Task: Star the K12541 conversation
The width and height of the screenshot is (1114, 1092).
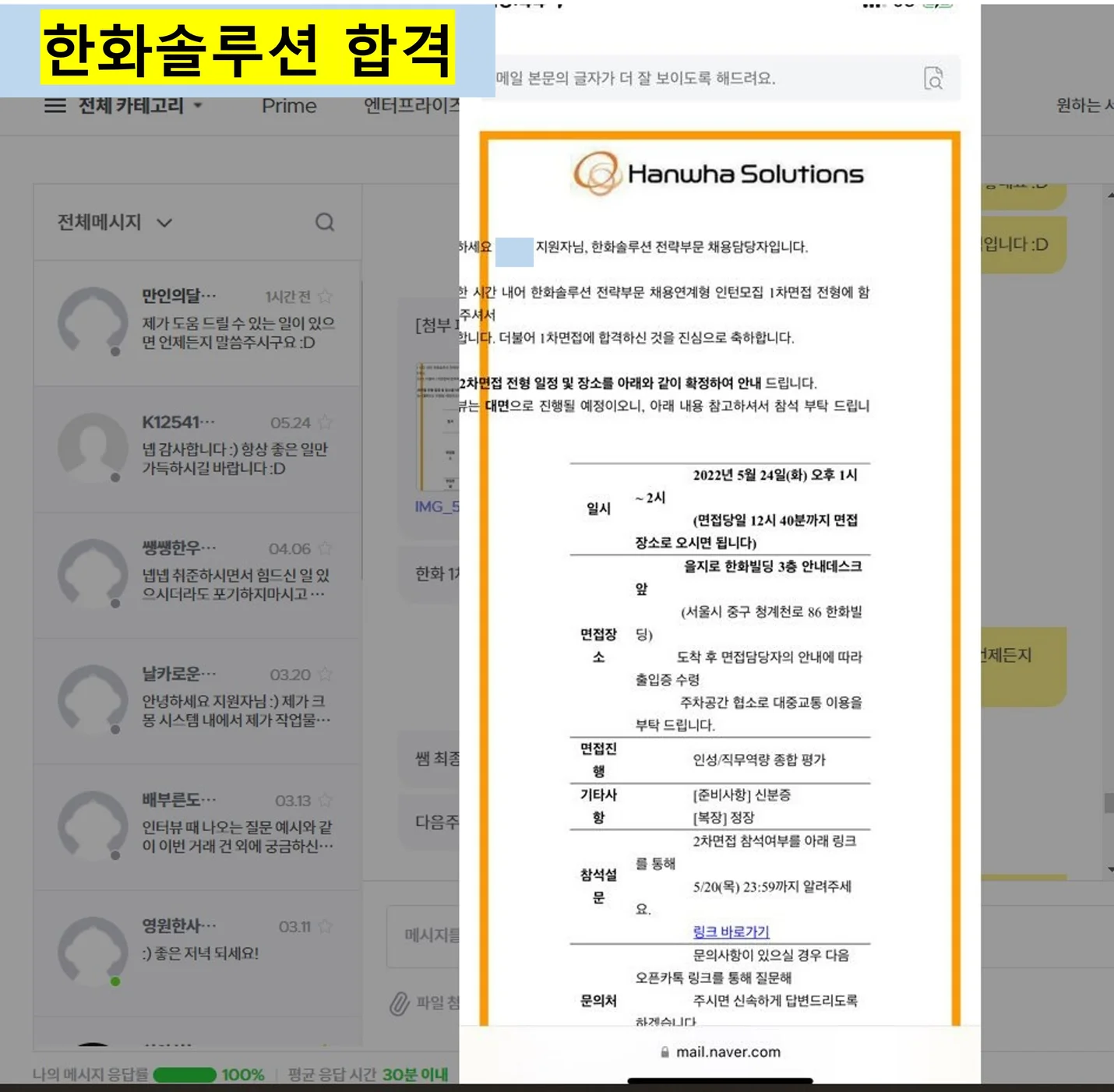Action: 326,423
